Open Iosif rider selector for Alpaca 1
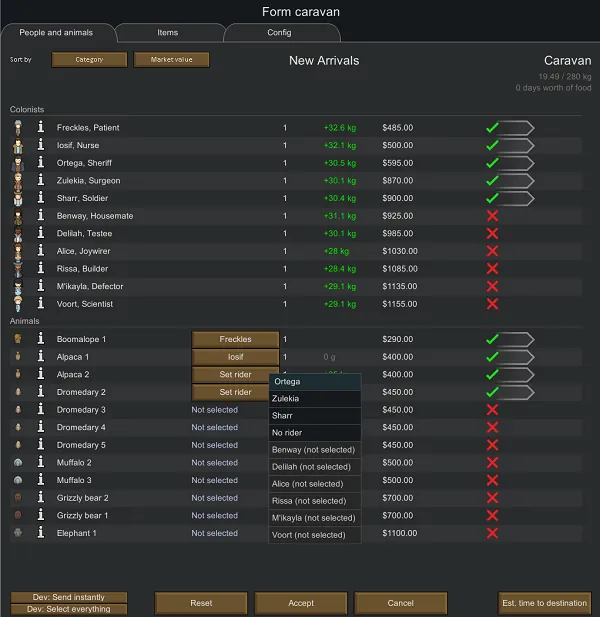 235,357
